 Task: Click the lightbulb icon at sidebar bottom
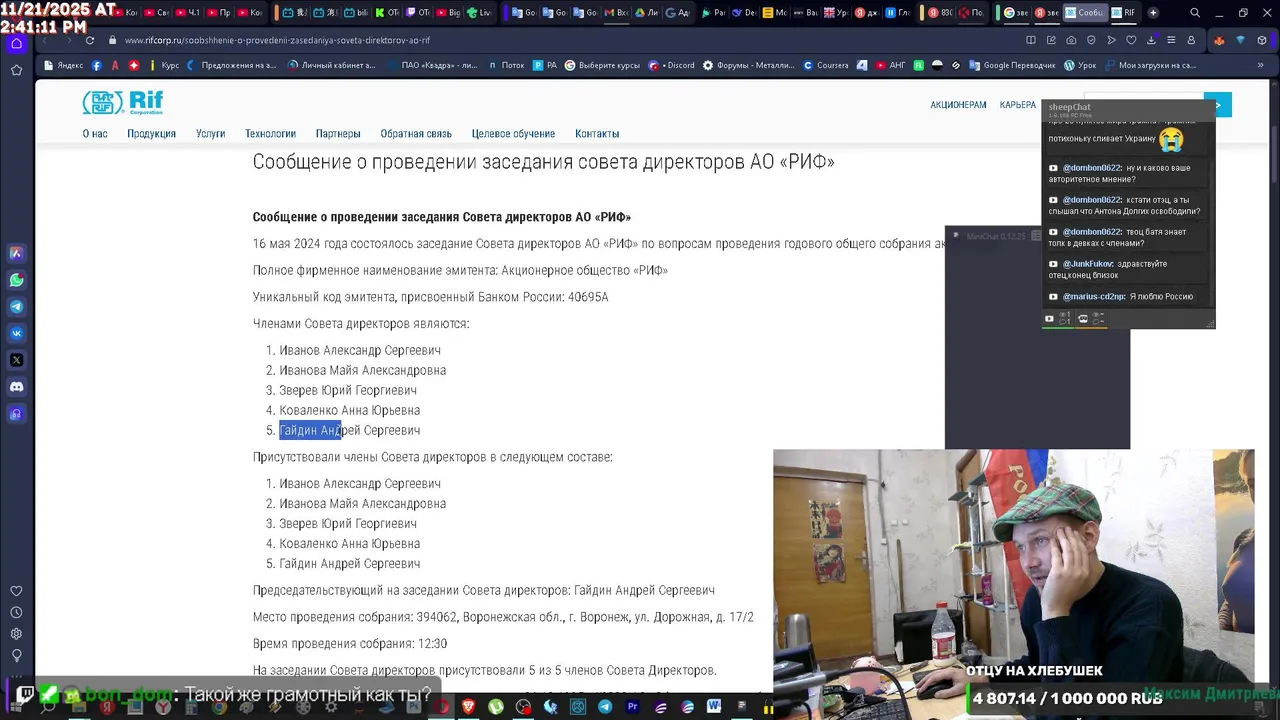pos(16,656)
